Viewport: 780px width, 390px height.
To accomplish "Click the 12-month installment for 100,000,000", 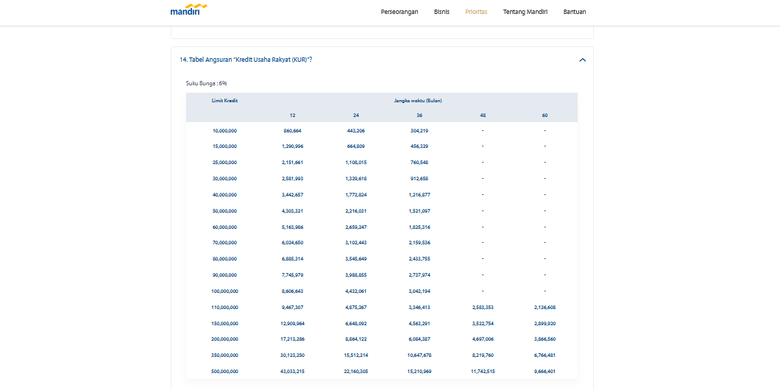I will pyautogui.click(x=292, y=291).
